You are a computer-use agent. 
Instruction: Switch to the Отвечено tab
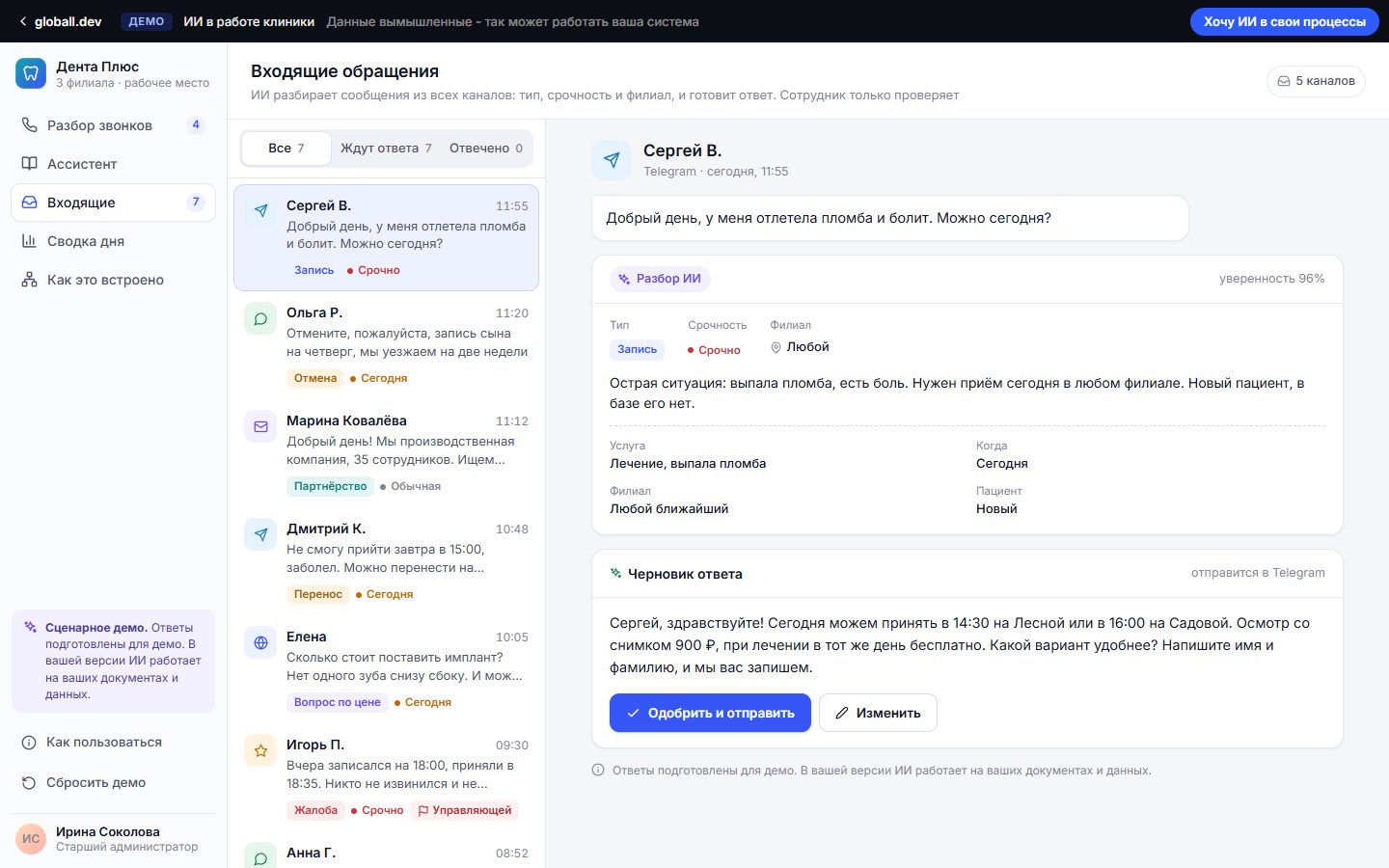tap(486, 149)
